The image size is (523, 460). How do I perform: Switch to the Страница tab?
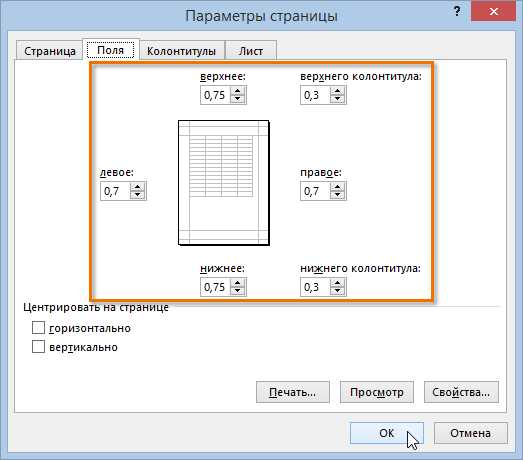coord(50,51)
